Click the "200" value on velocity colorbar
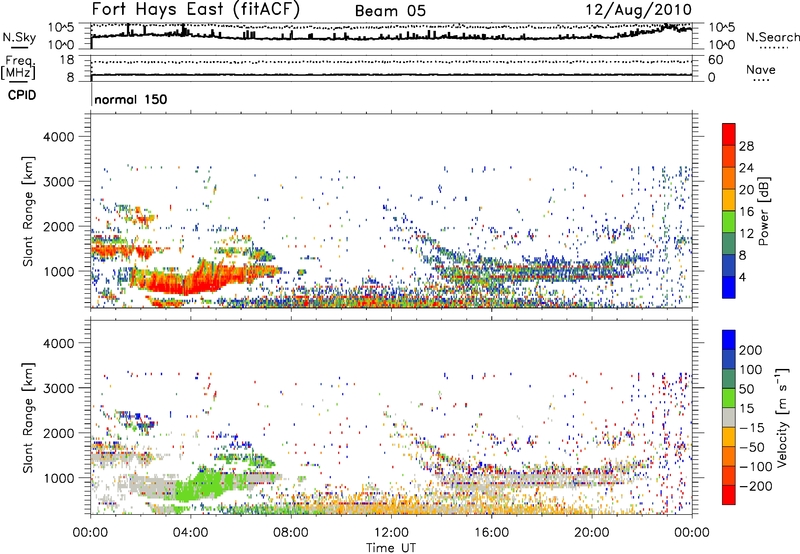 pyautogui.click(x=751, y=350)
